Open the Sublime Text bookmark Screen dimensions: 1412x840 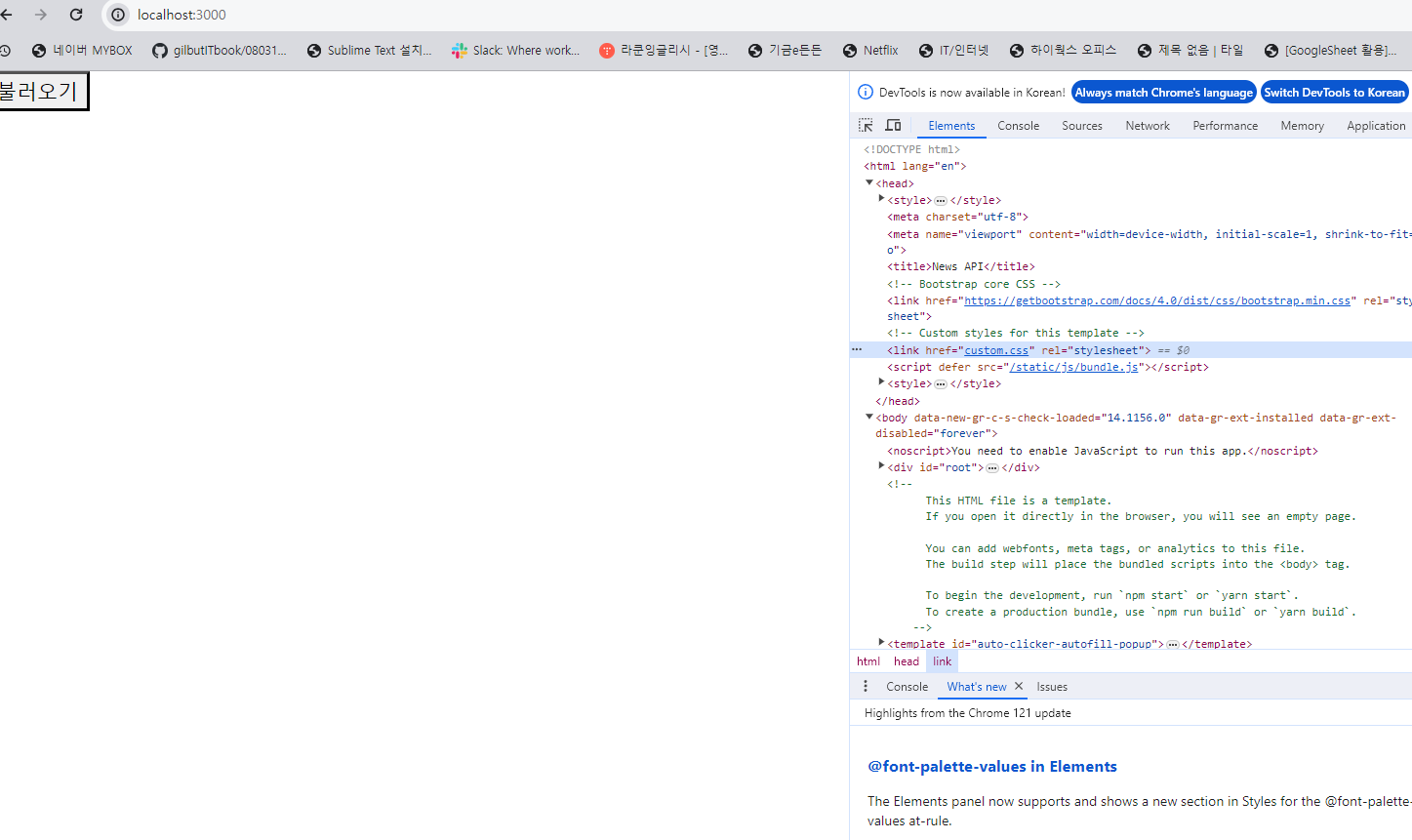tap(369, 50)
